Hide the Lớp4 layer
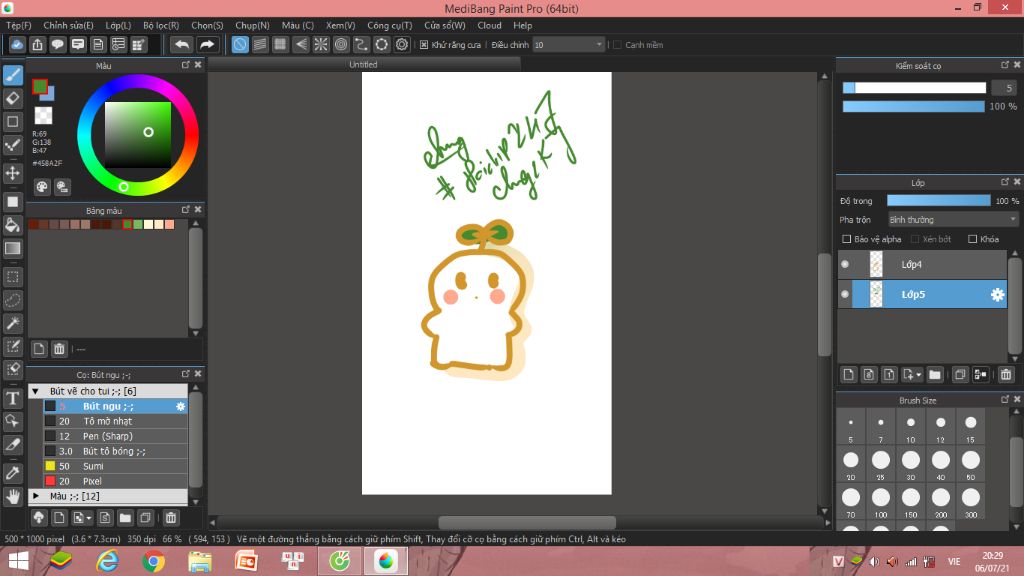This screenshot has height=576, width=1024. point(845,264)
